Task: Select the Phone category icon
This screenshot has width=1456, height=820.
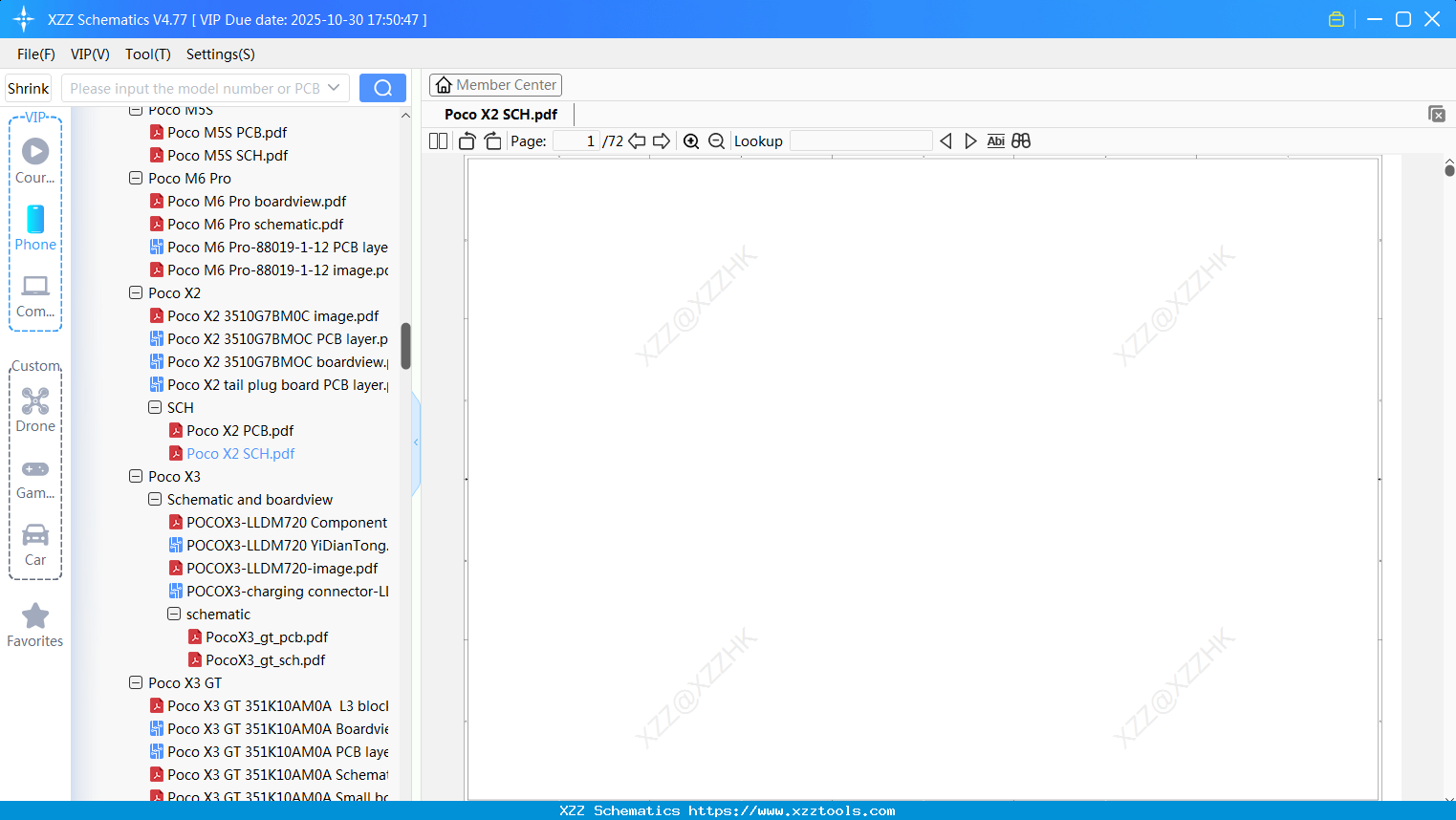Action: (35, 227)
